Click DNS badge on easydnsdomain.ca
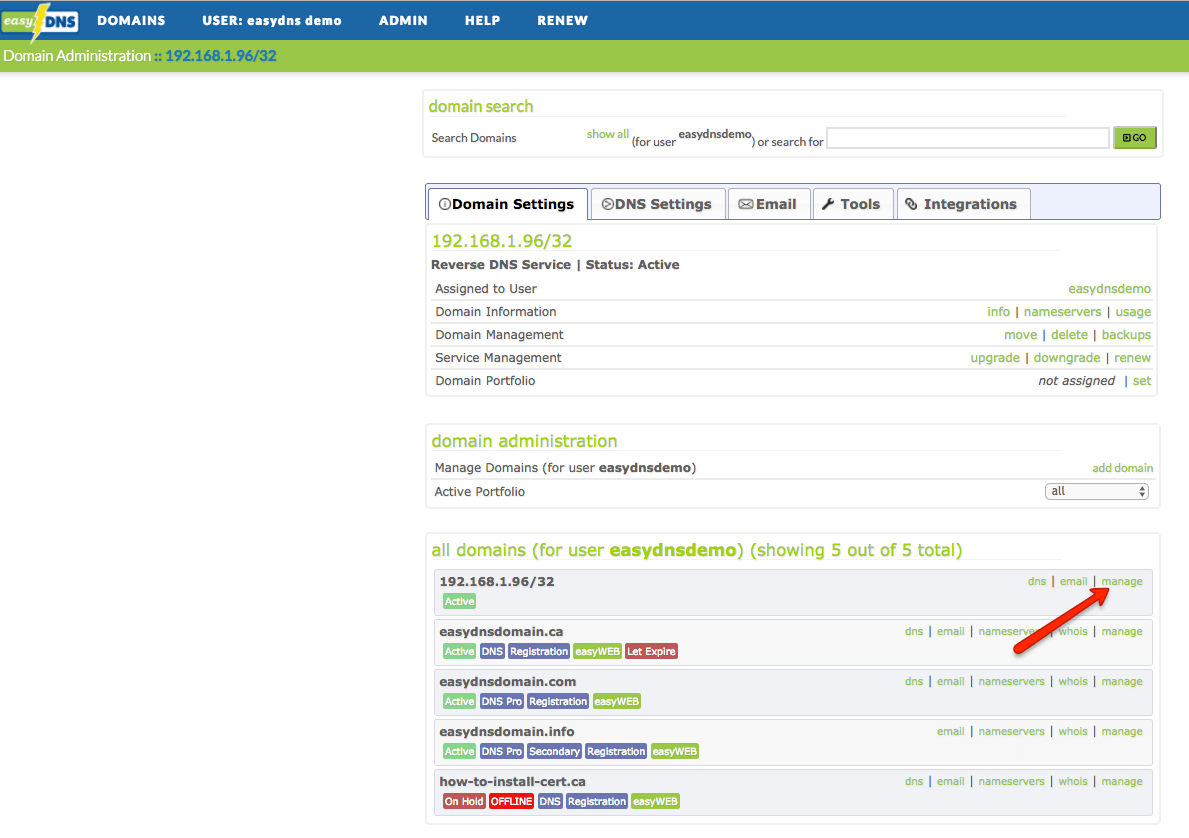This screenshot has height=838, width=1189. click(492, 651)
